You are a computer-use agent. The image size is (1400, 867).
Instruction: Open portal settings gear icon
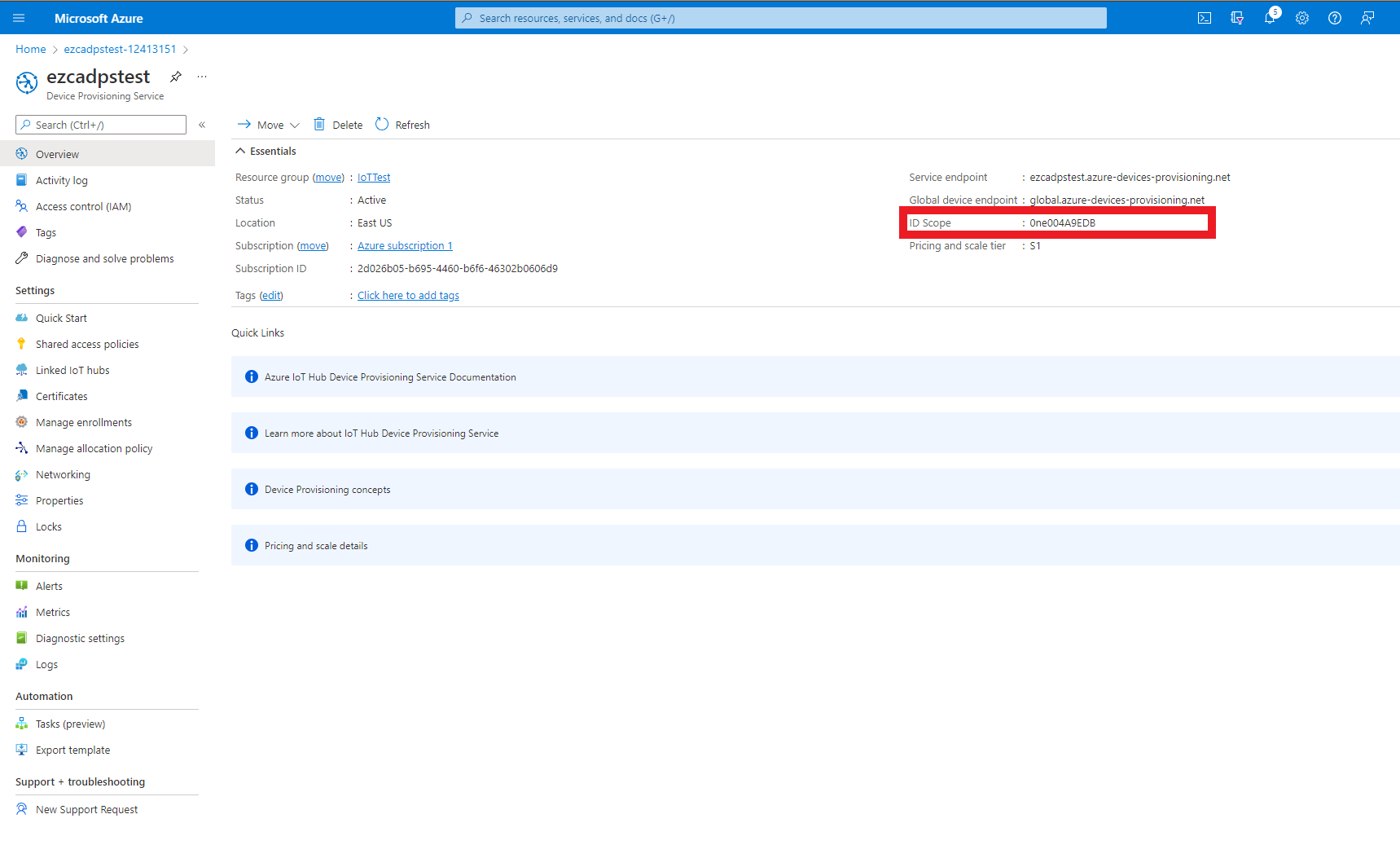point(1302,18)
